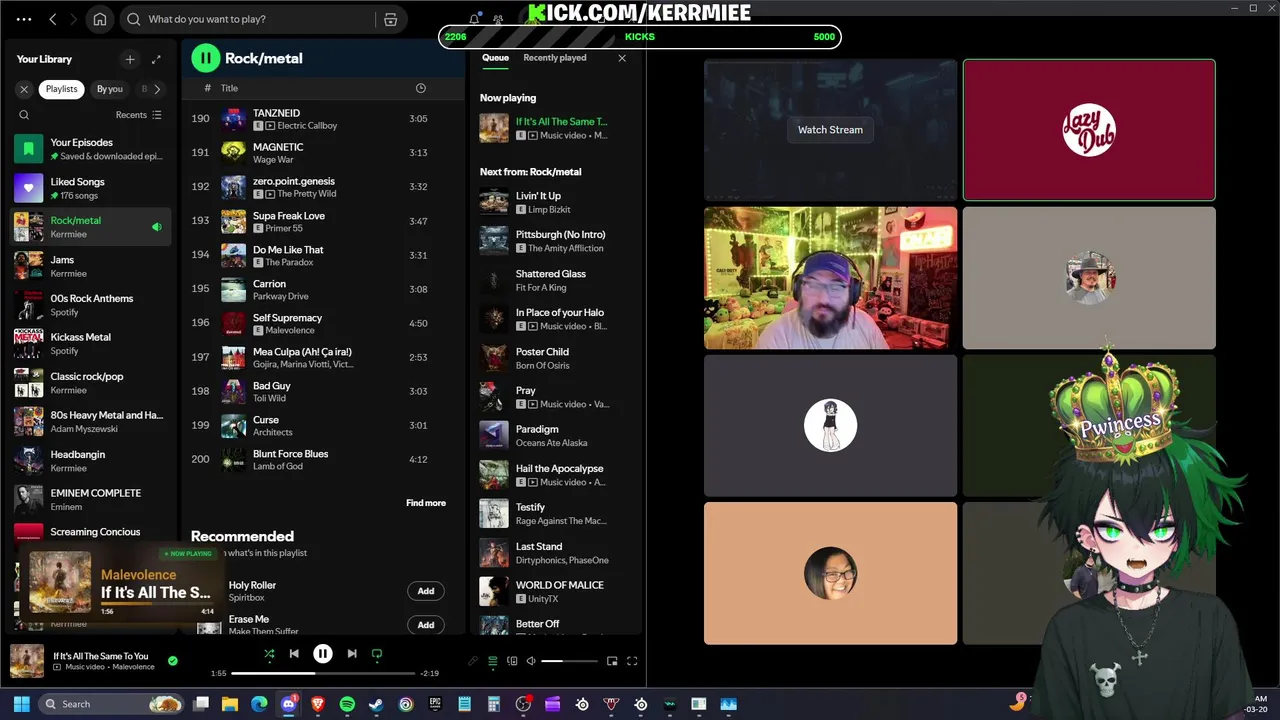Select the Queue tab
The height and width of the screenshot is (720, 1280).
click(495, 58)
